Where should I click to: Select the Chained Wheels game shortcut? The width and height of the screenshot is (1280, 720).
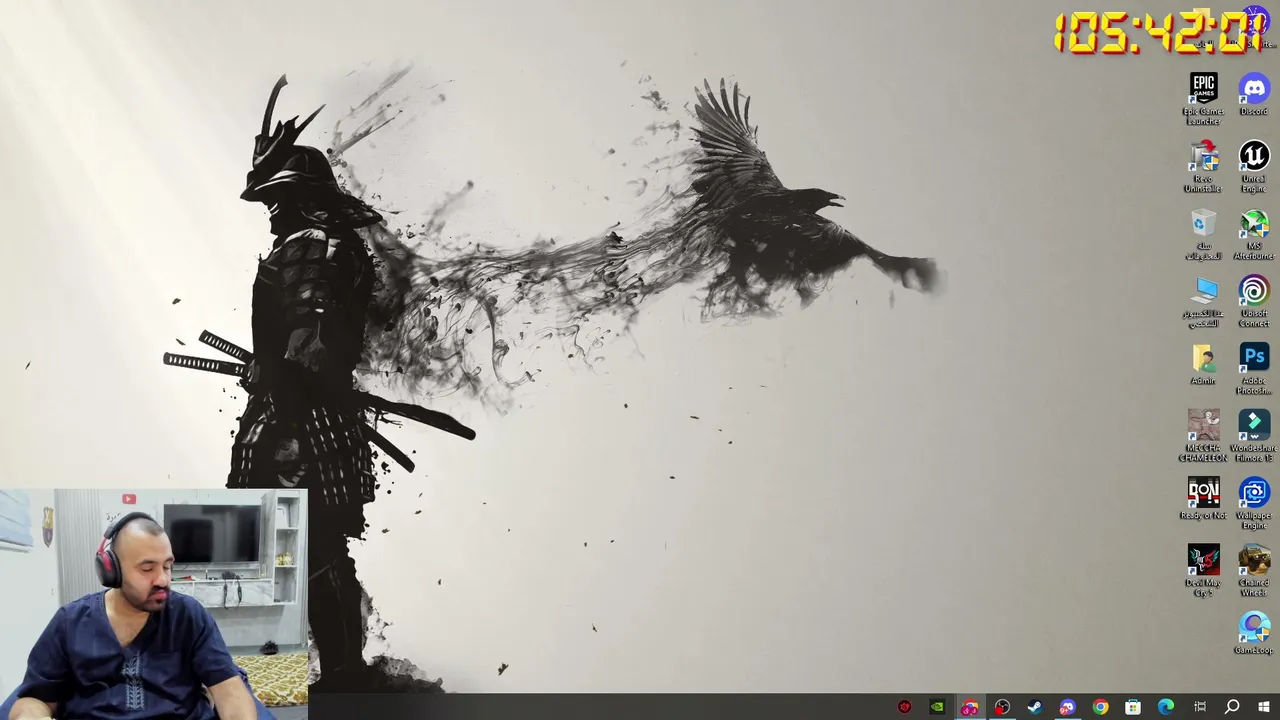1253,570
